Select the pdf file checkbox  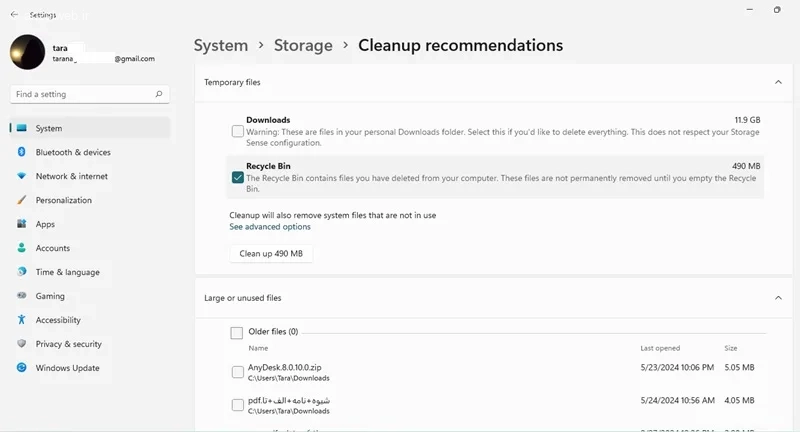(238, 405)
